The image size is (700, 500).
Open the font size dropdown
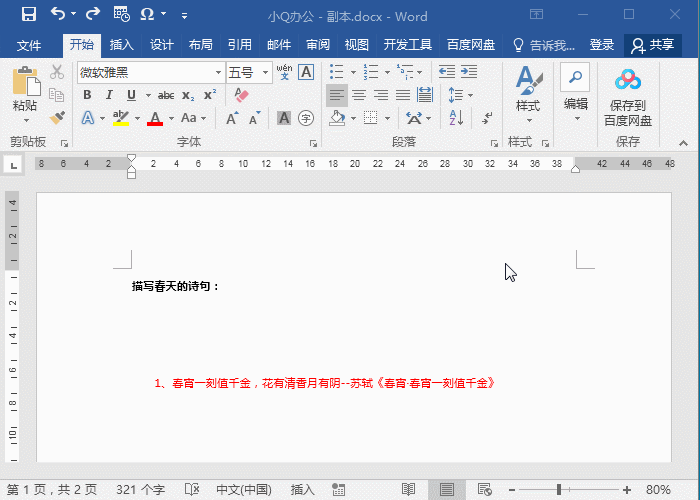pyautogui.click(x=265, y=73)
